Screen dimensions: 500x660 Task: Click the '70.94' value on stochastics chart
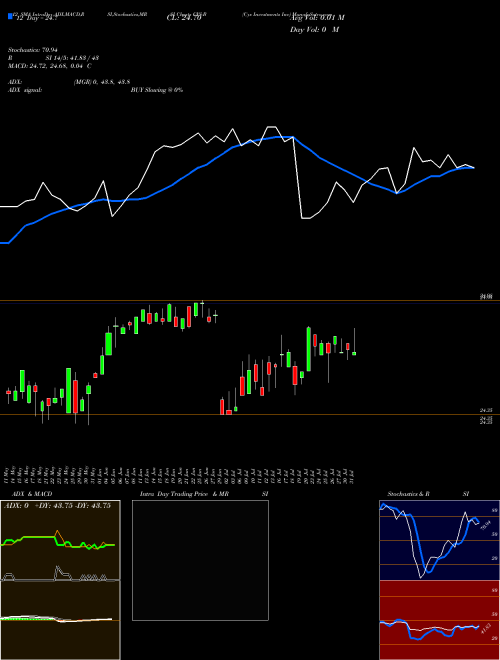(484, 525)
